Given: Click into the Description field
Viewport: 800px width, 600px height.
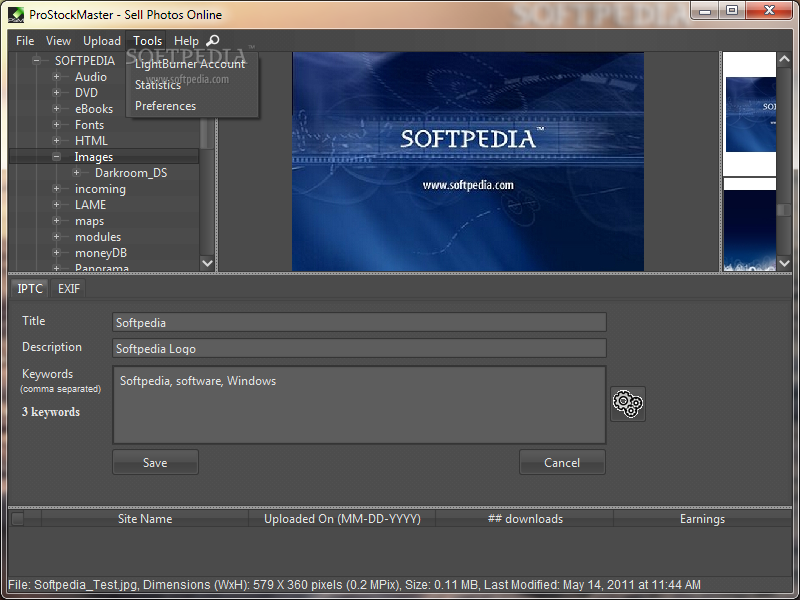Looking at the screenshot, I should click(x=359, y=348).
